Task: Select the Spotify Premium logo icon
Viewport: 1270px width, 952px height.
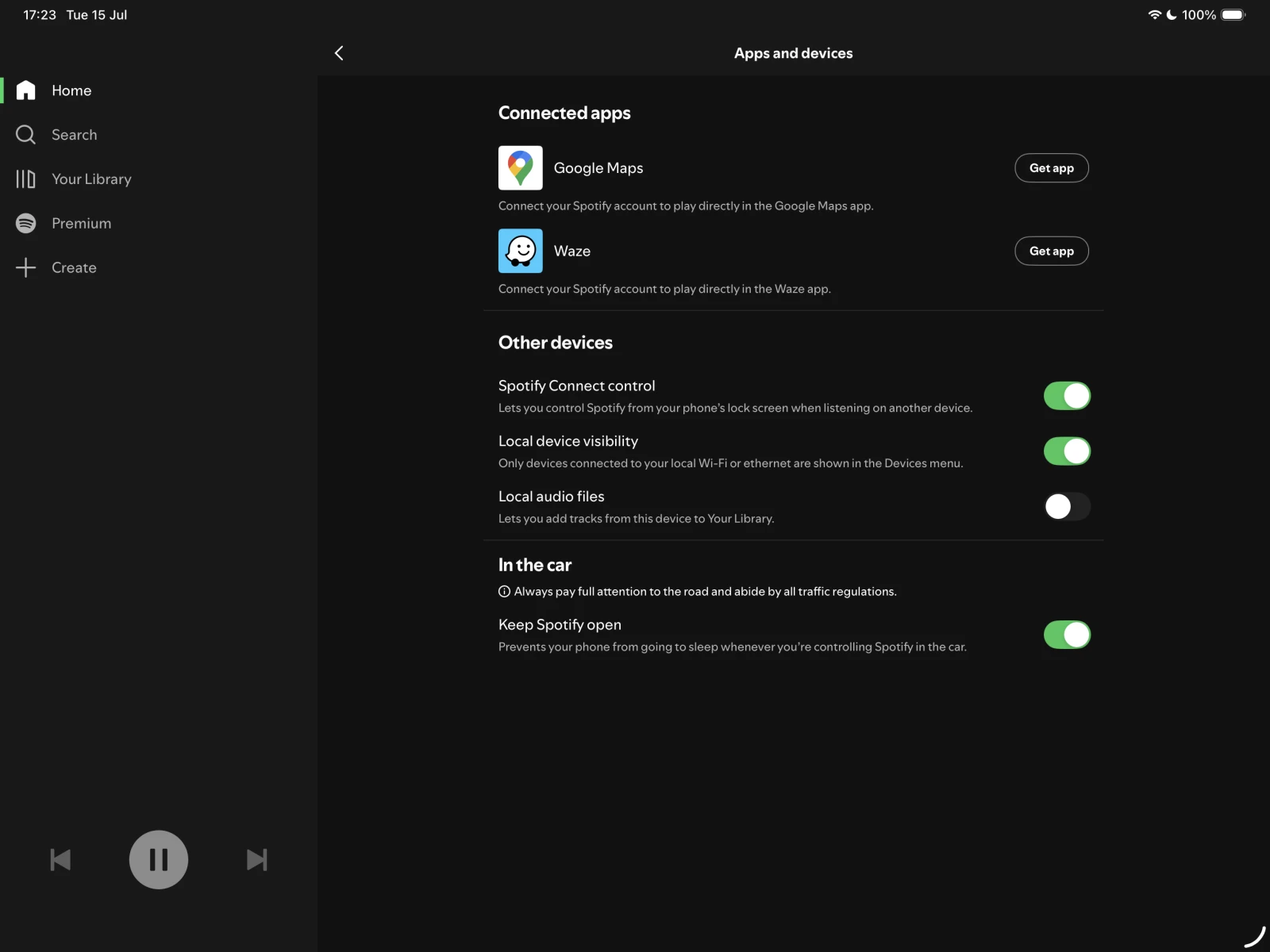Action: tap(25, 224)
